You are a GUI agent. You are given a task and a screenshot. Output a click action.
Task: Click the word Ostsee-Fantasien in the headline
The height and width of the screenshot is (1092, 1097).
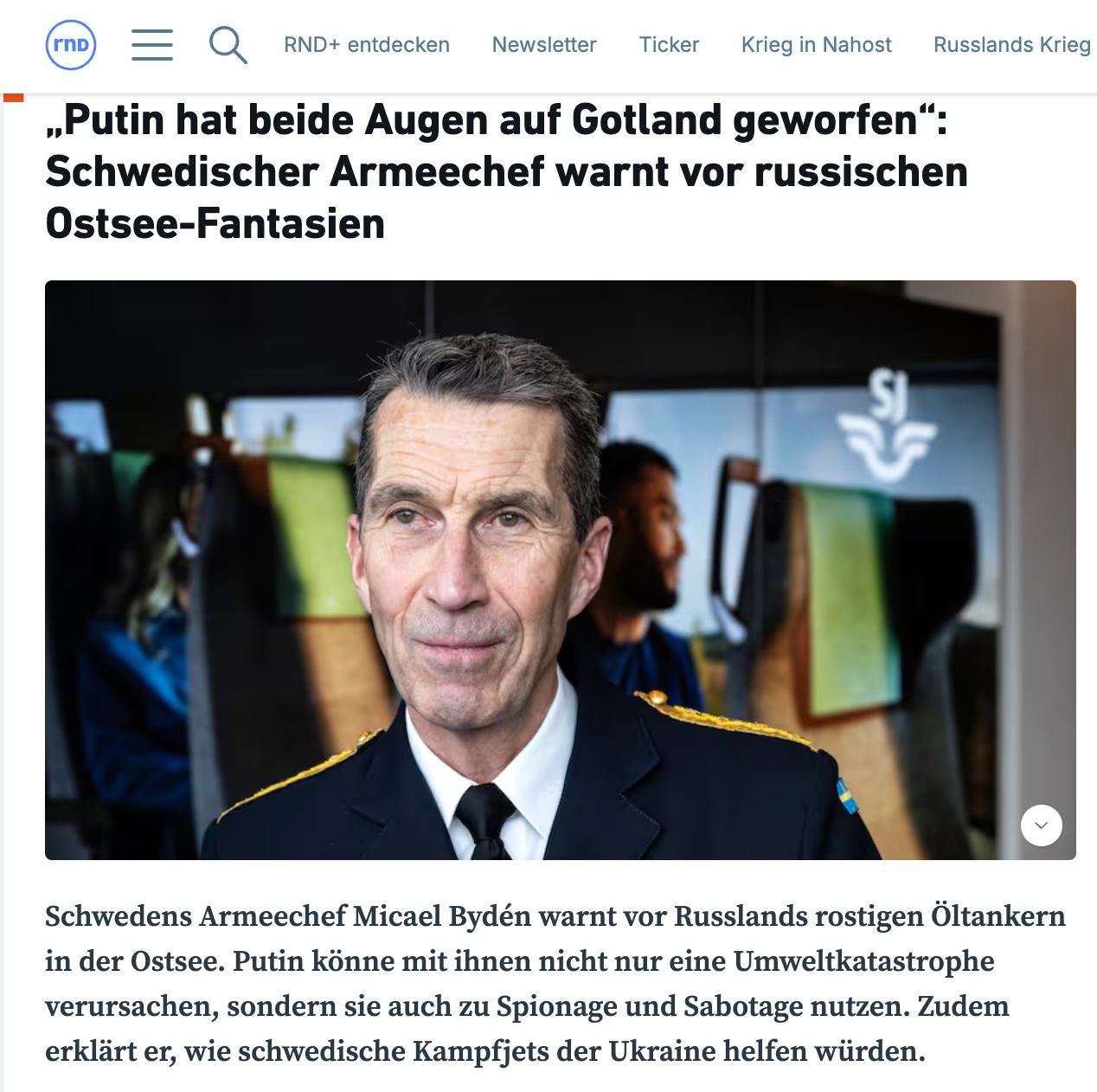point(215,224)
